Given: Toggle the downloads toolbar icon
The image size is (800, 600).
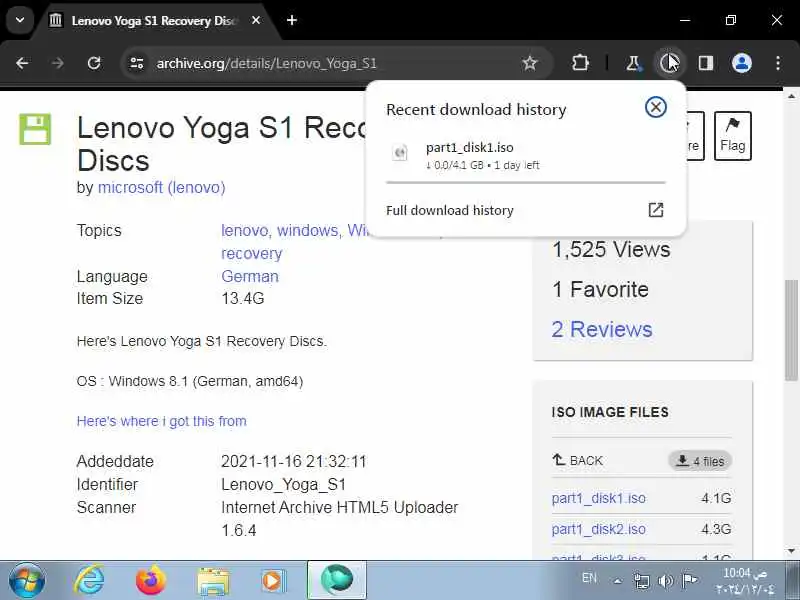Looking at the screenshot, I should click(x=669, y=63).
